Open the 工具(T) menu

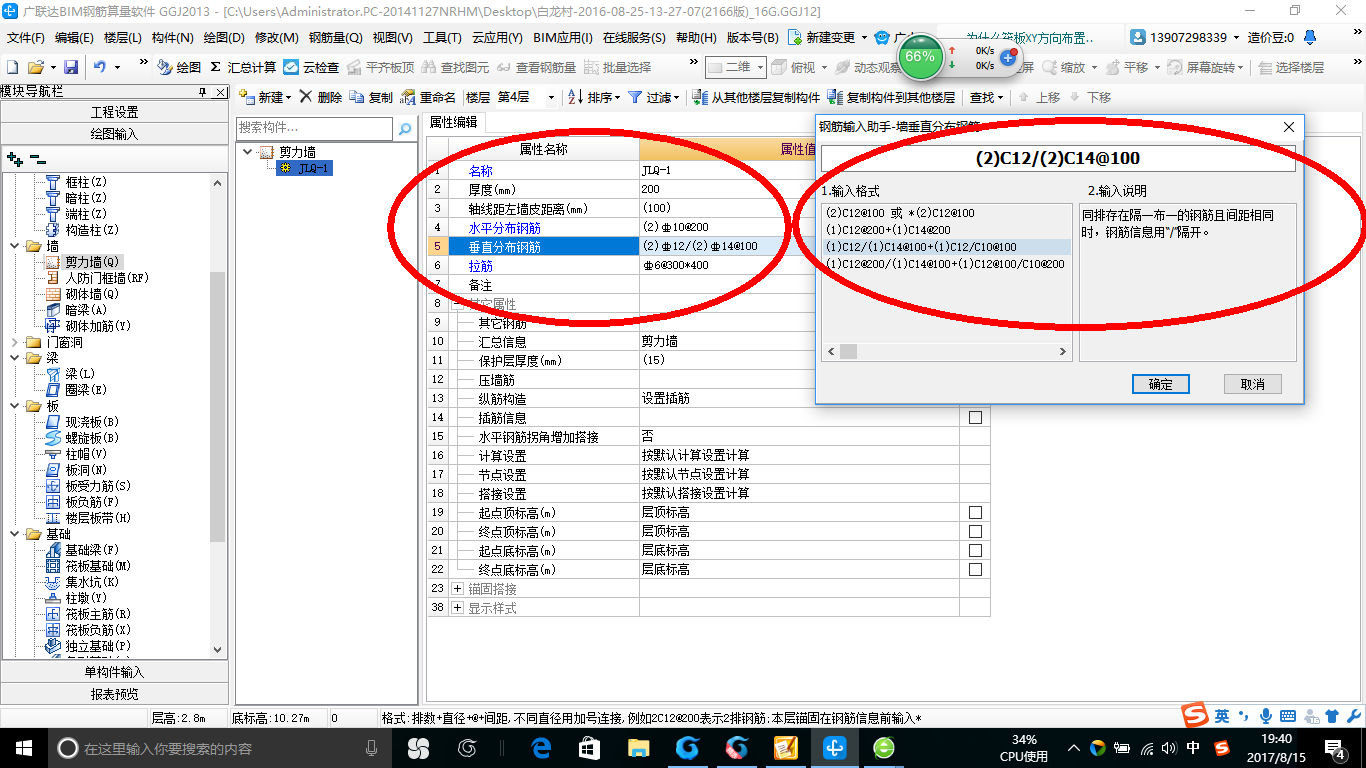tap(442, 38)
